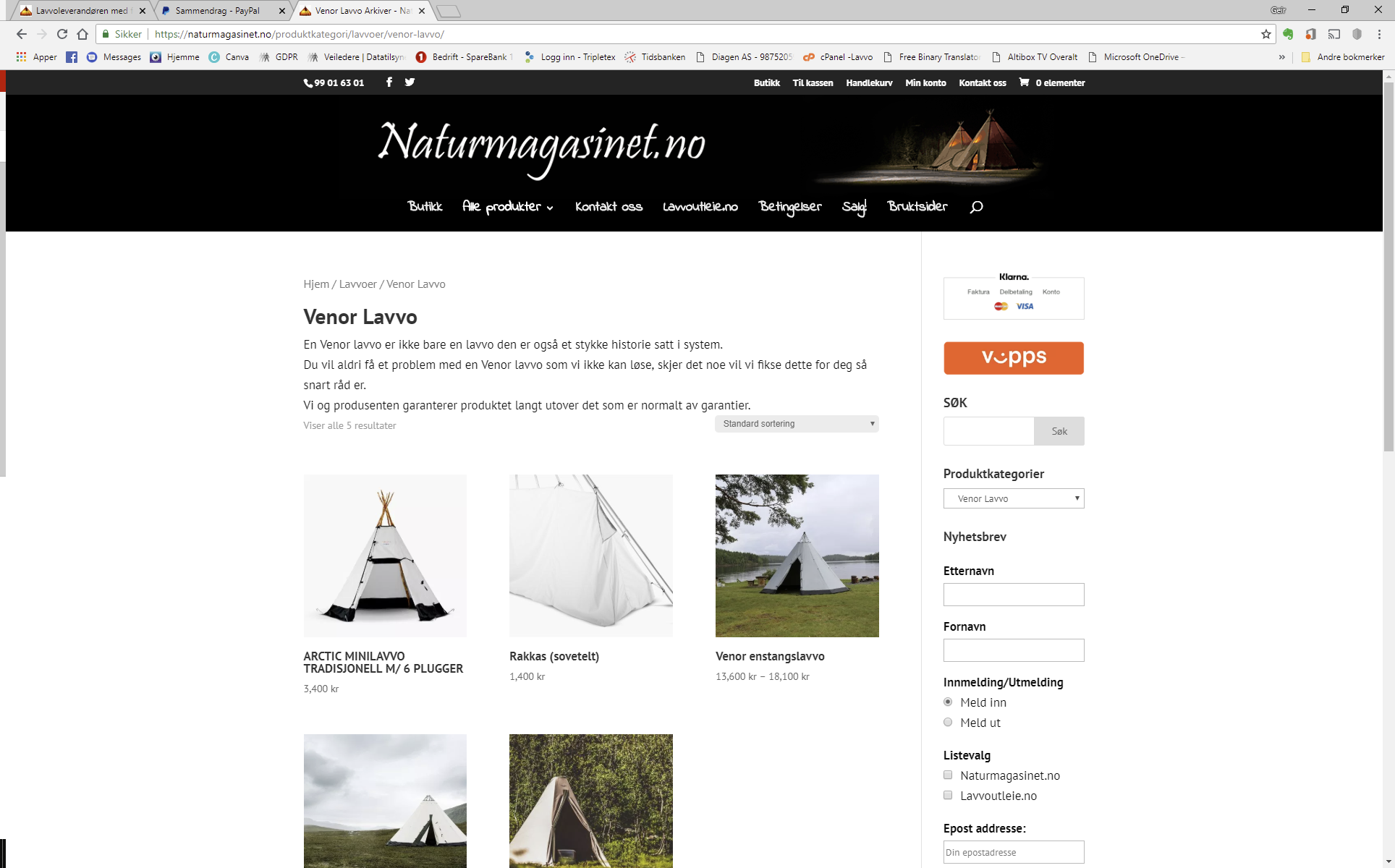The image size is (1395, 868).
Task: Select the Meld ut radio button
Action: [948, 722]
